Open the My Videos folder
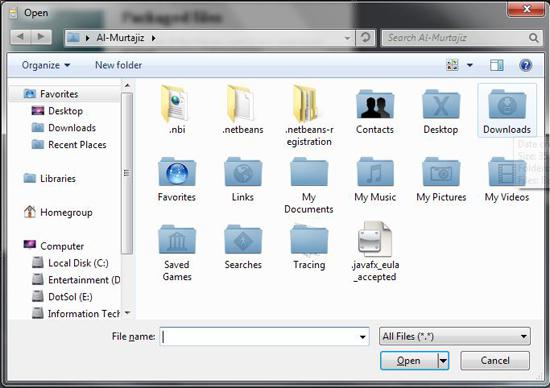Screen dimensions: 550x388 (507, 179)
